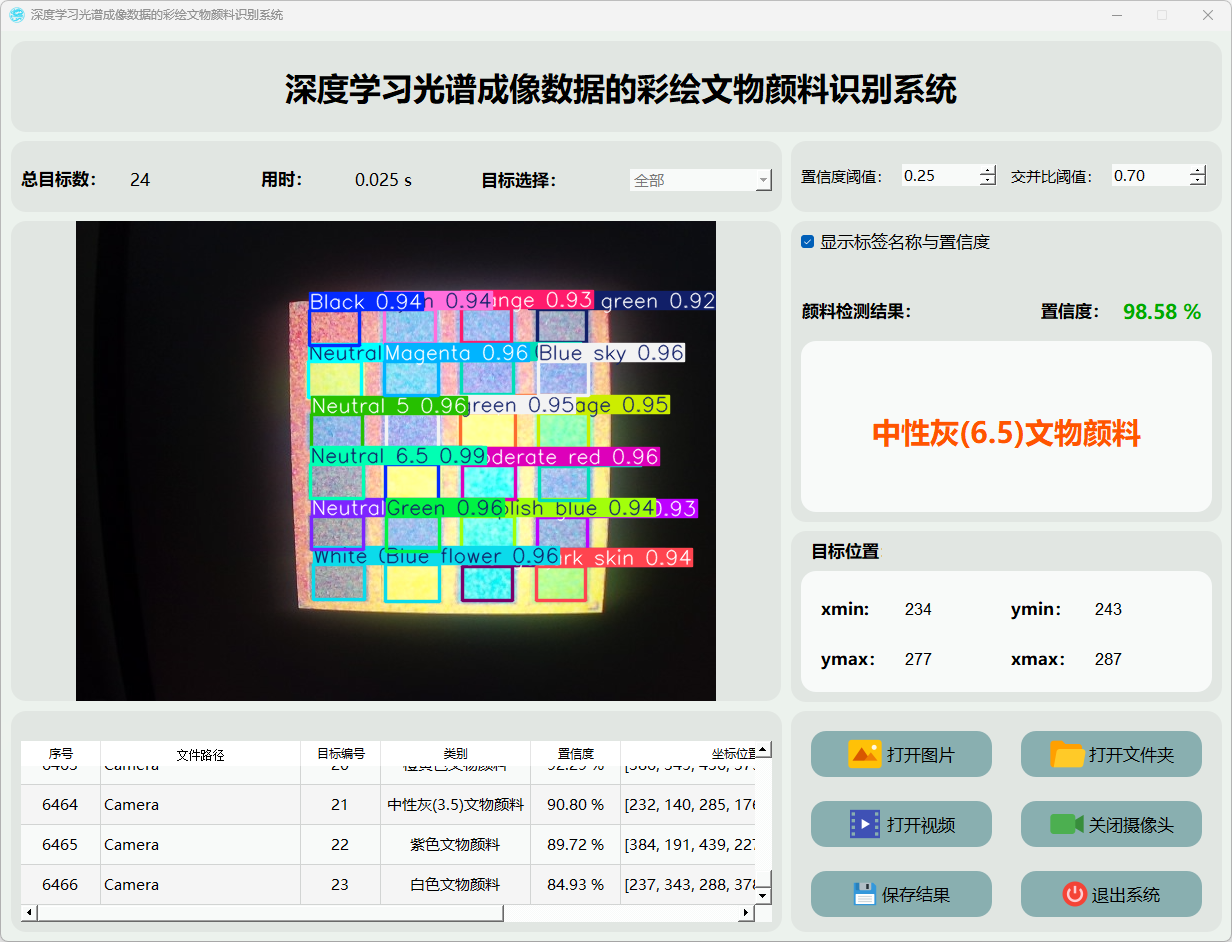1232x942 pixels.
Task: Click table vertical scrollbar down arrow
Action: [764, 895]
